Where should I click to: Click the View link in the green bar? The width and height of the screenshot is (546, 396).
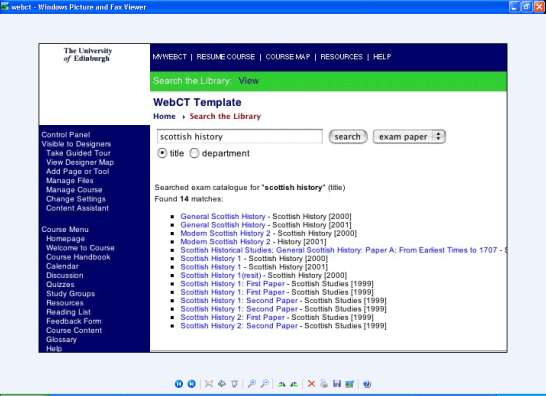[x=249, y=81]
